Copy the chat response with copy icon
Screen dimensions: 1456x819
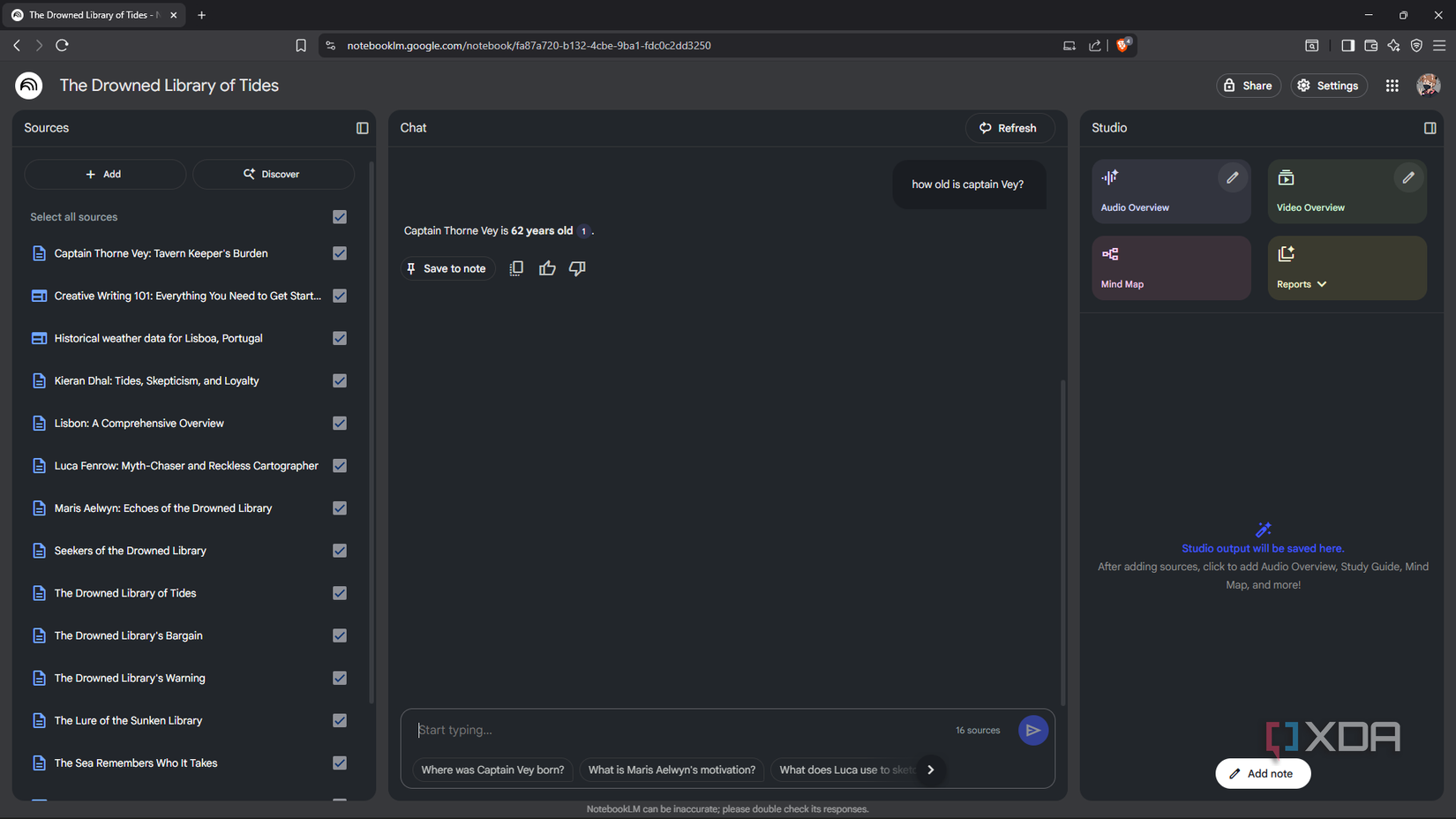[x=516, y=268]
